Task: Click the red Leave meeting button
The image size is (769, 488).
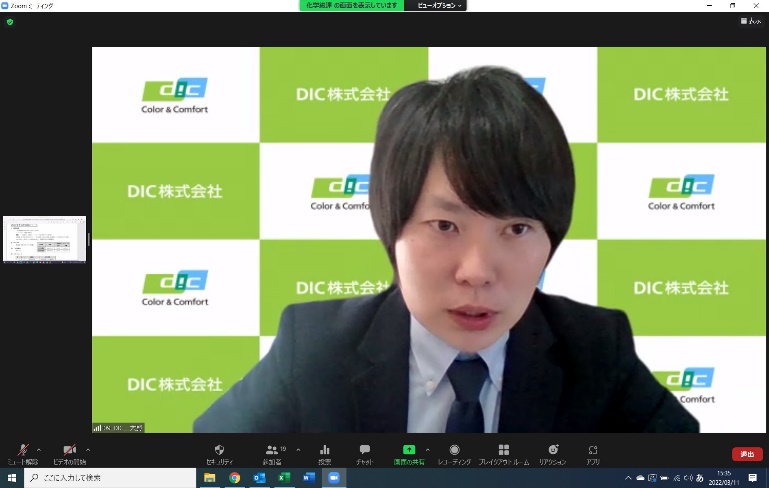Action: 747,454
